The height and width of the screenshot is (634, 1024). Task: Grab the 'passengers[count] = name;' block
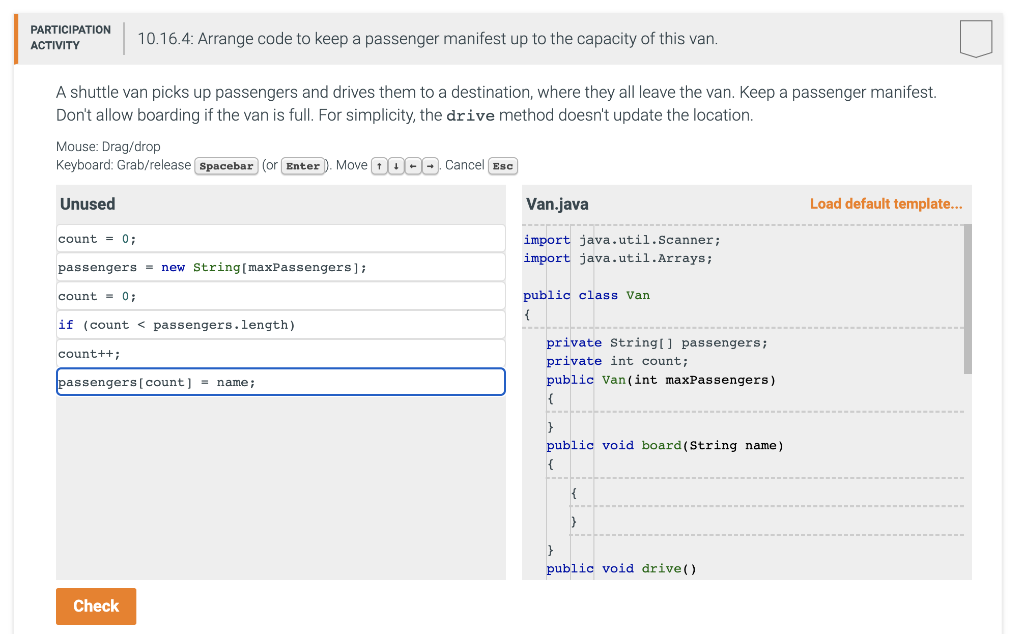[x=281, y=382]
